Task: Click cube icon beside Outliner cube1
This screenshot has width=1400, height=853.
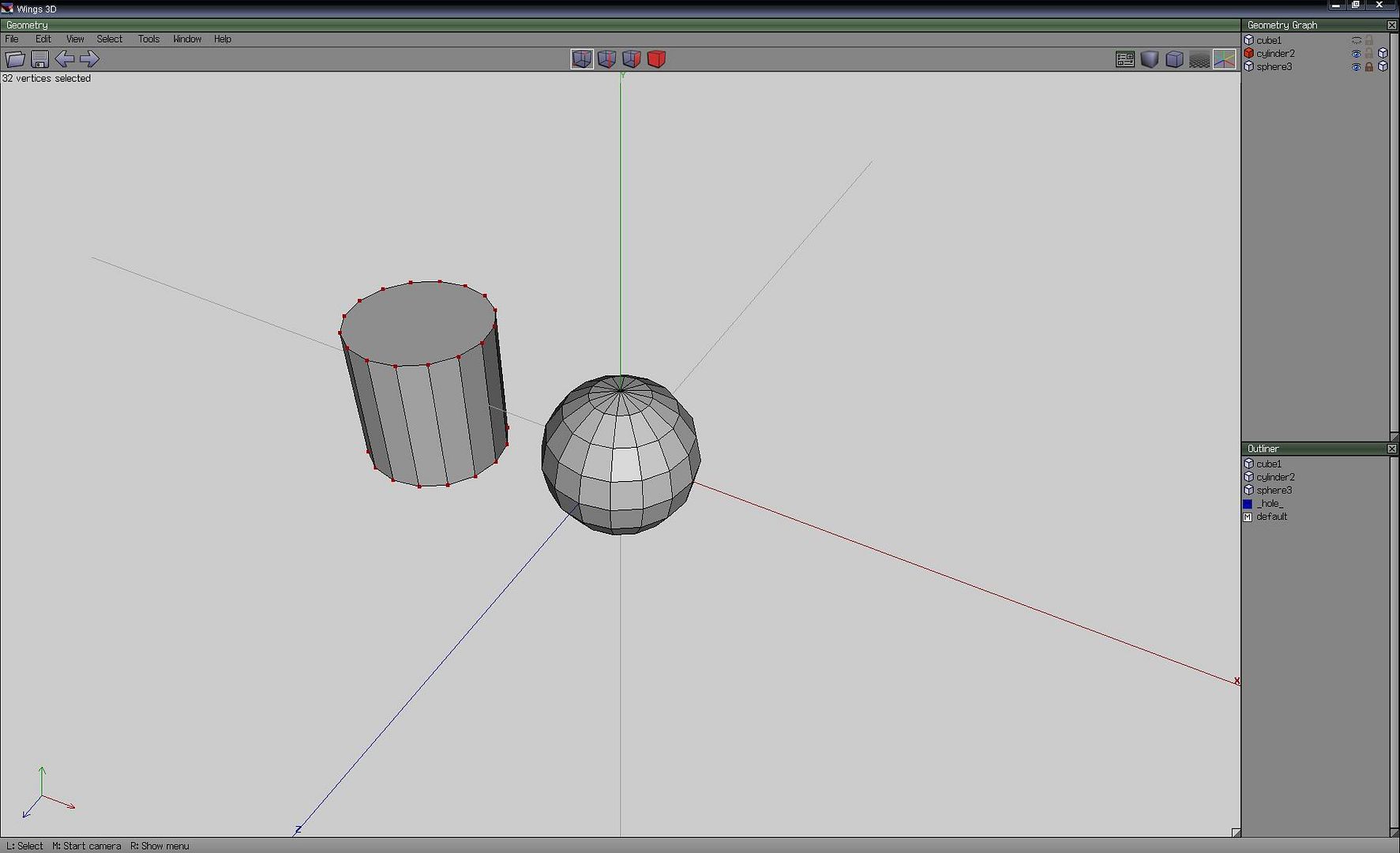Action: tap(1249, 464)
